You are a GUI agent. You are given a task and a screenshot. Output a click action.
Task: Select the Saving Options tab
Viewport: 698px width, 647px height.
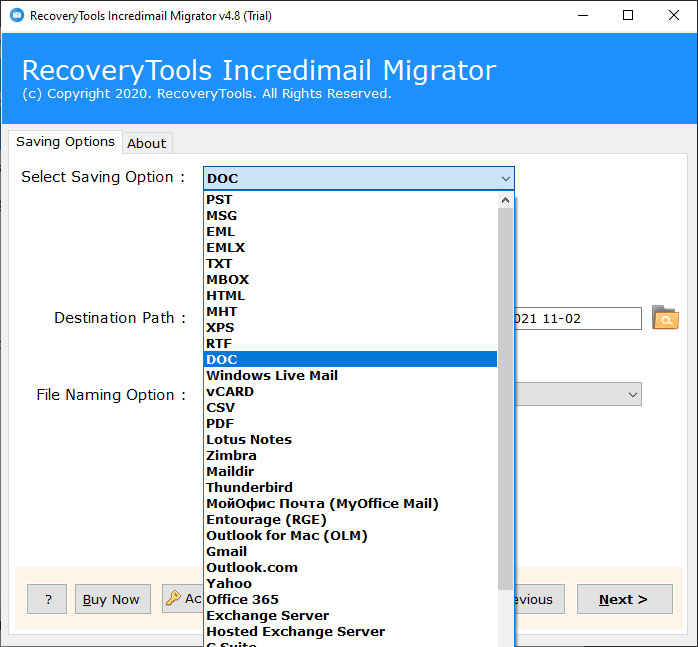pos(65,142)
